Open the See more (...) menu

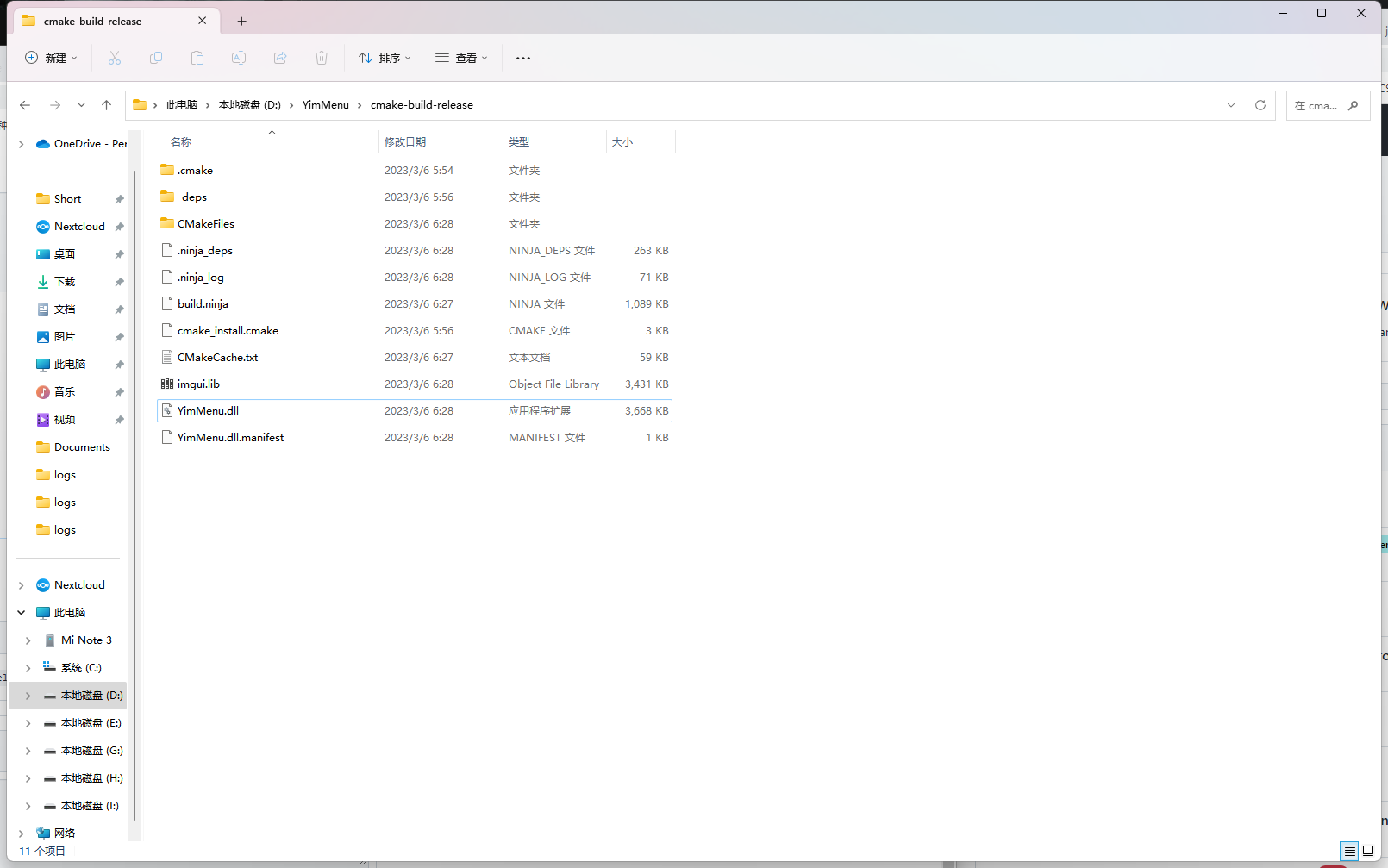tap(522, 58)
